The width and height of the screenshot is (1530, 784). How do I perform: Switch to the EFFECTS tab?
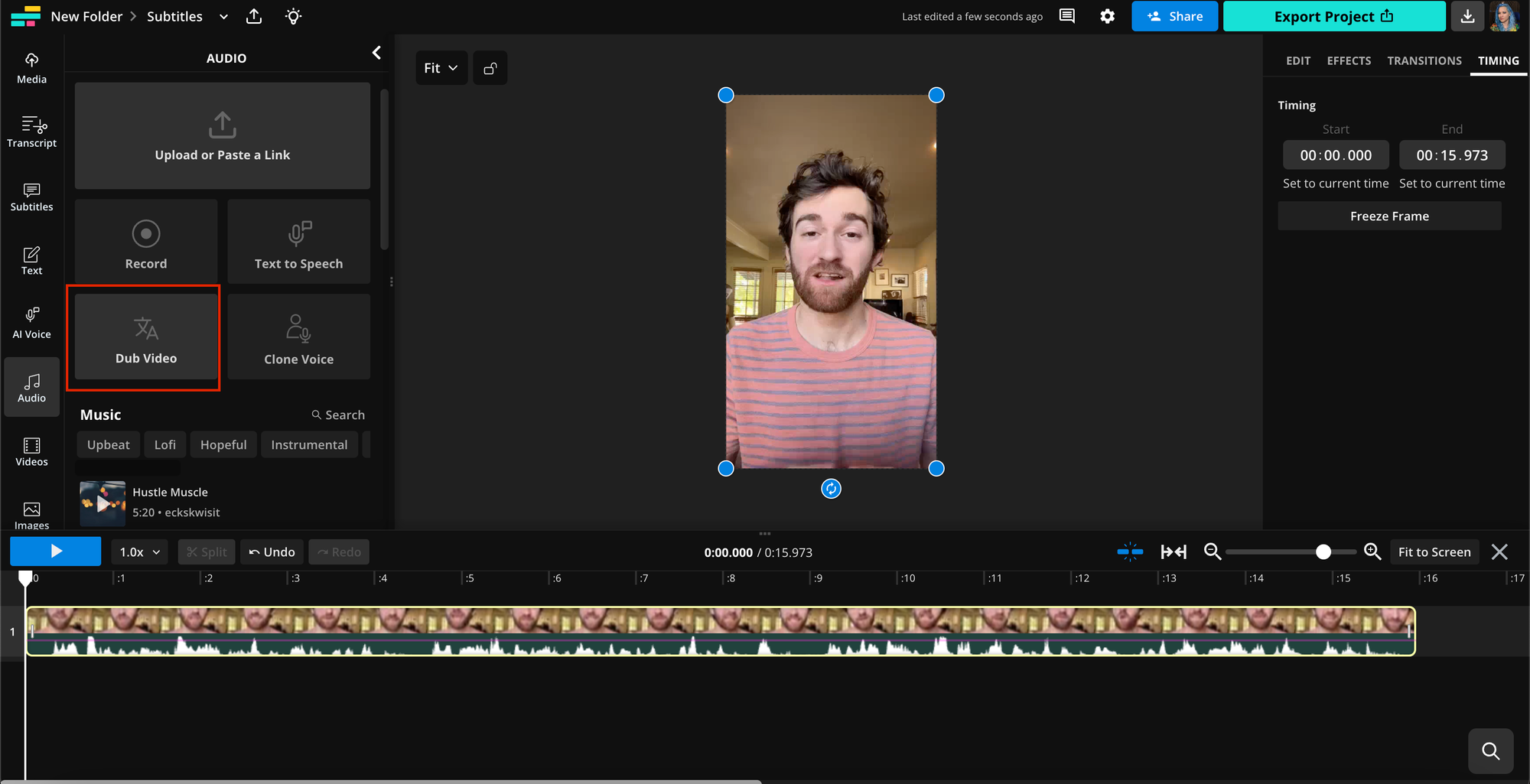click(1349, 60)
